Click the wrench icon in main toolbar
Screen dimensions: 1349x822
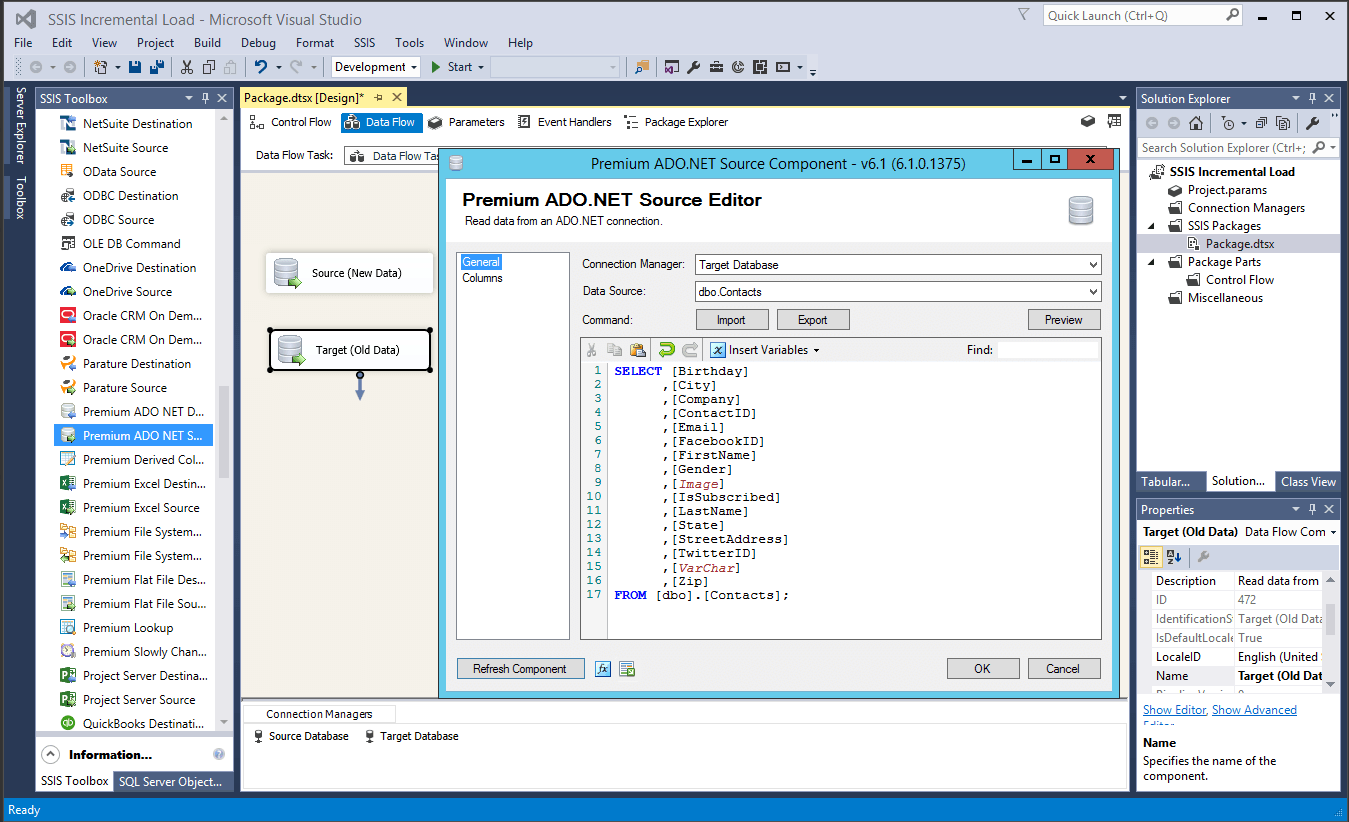(694, 67)
